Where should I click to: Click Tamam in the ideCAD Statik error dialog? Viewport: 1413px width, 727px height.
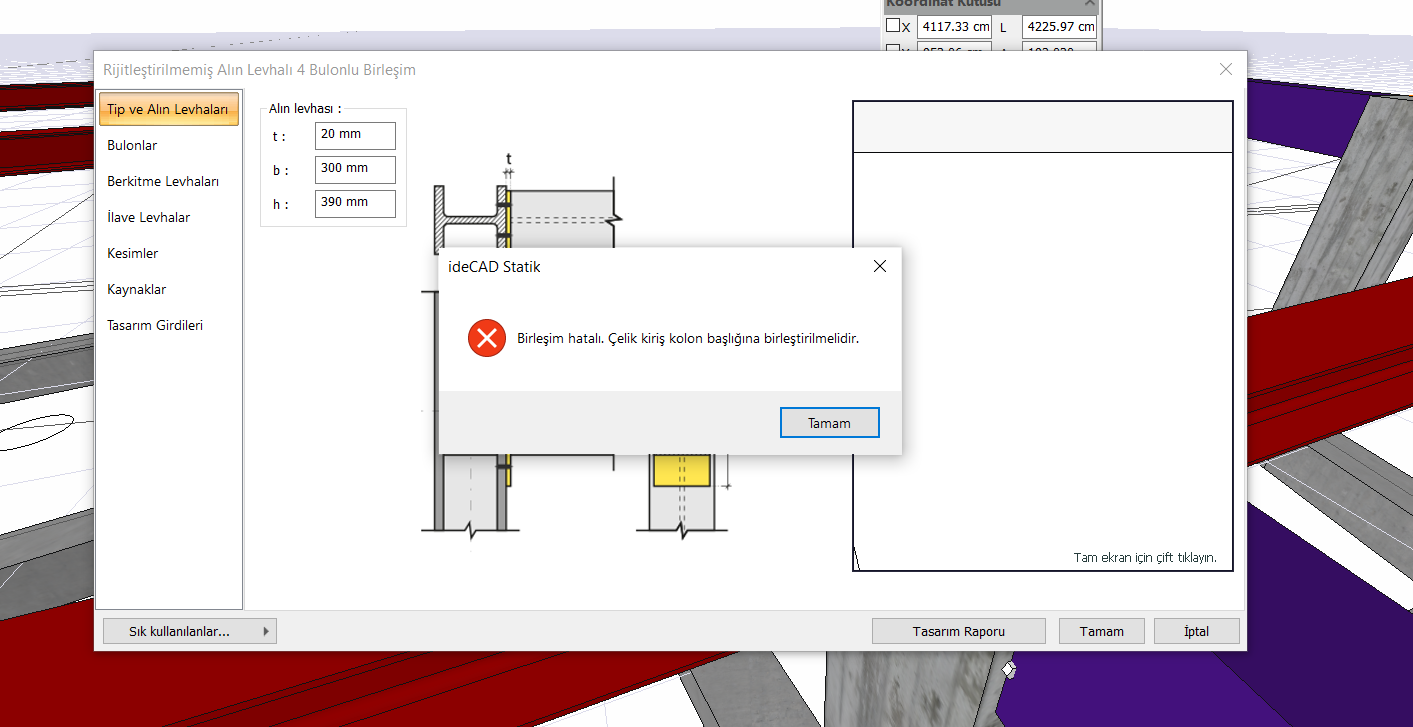coord(829,423)
